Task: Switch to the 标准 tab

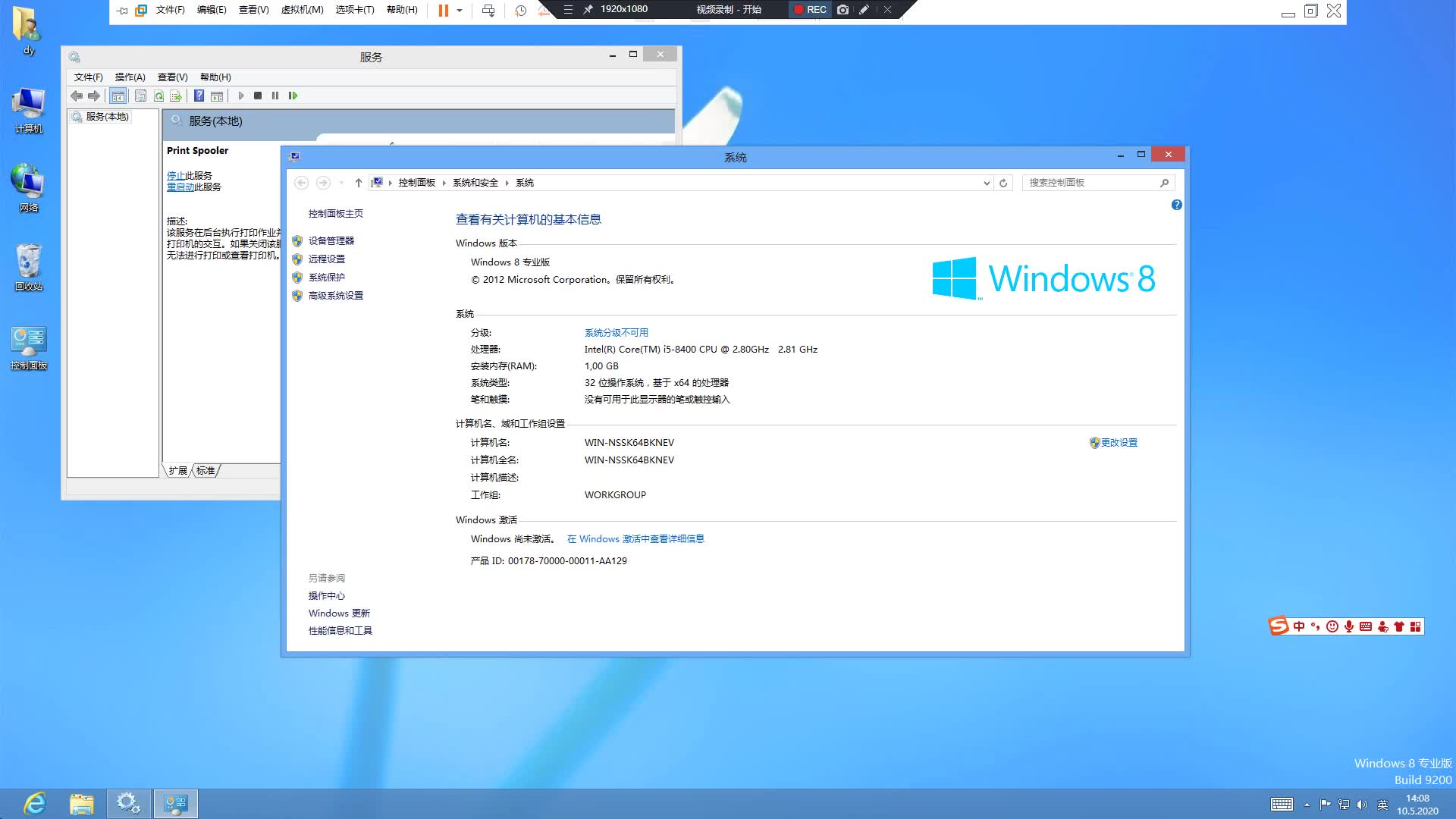Action: coord(204,470)
